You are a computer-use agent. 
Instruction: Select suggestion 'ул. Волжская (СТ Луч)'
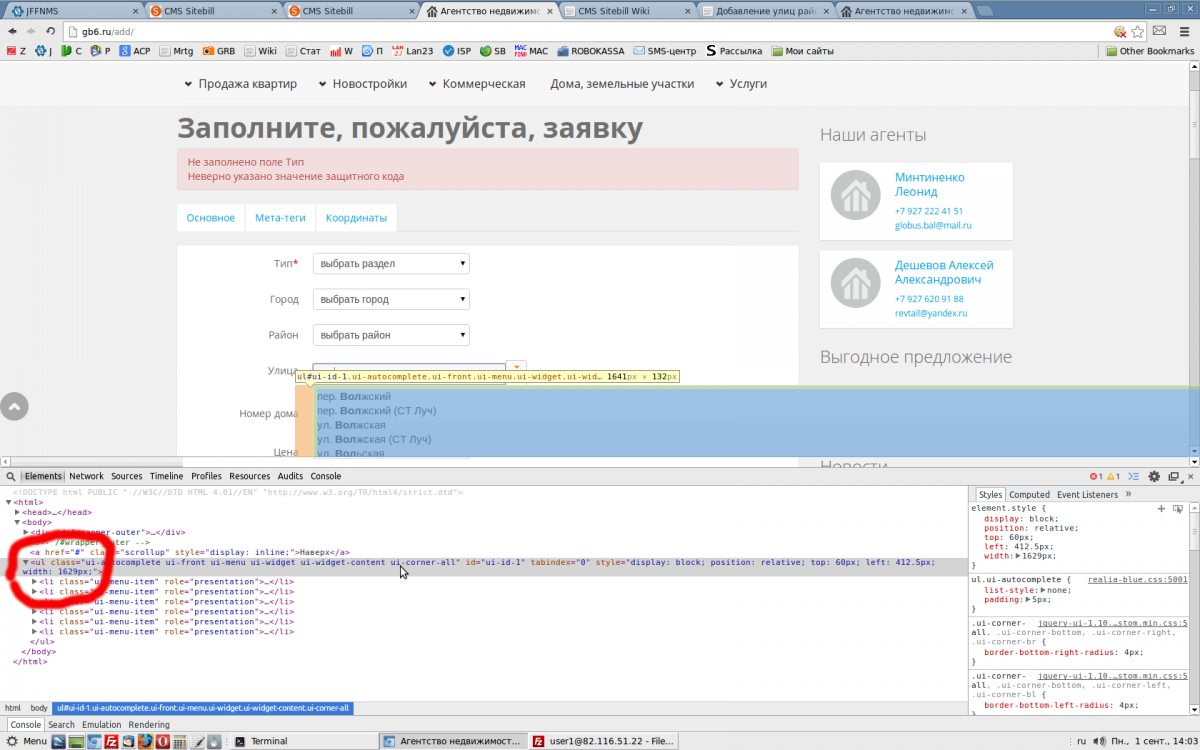[x=374, y=439]
